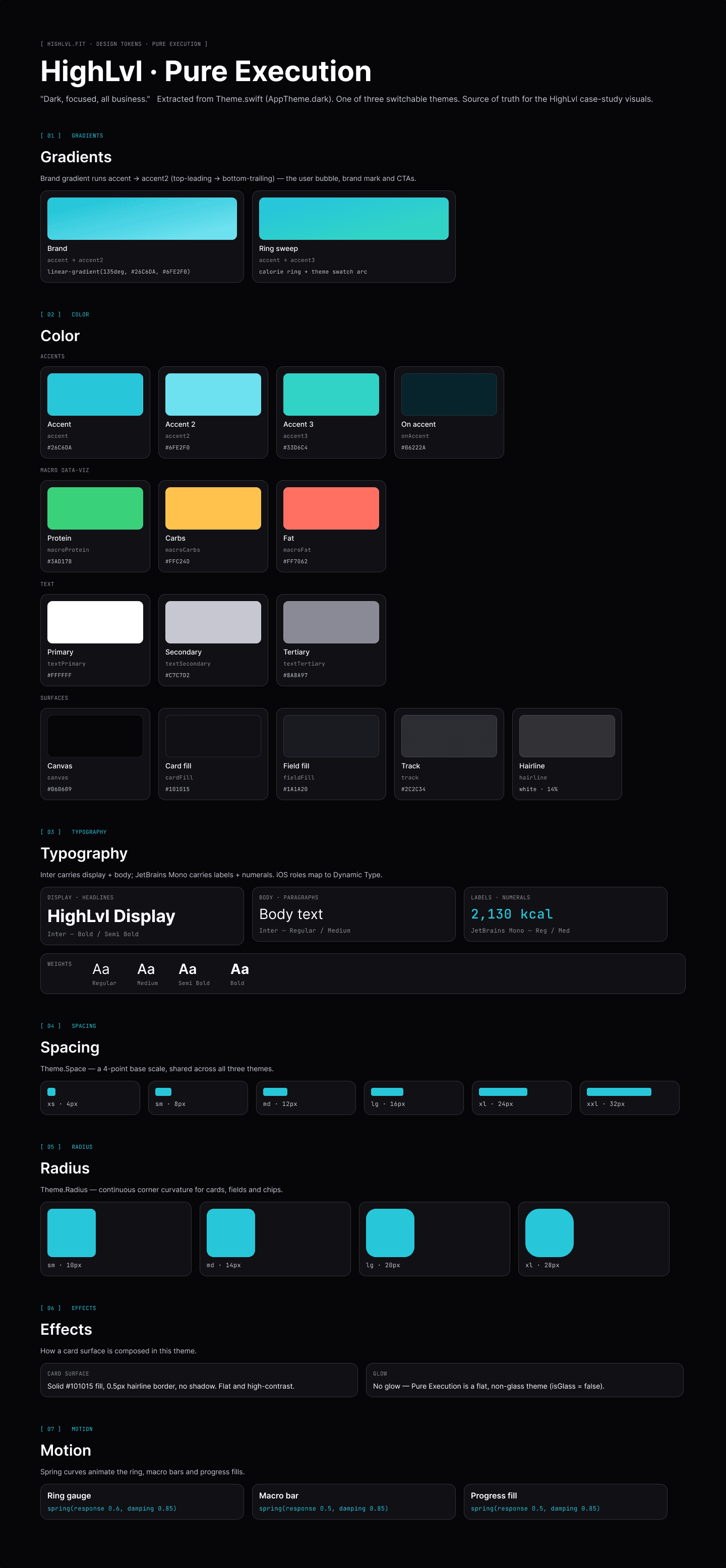Click hex value #3AD17B

click(59, 561)
